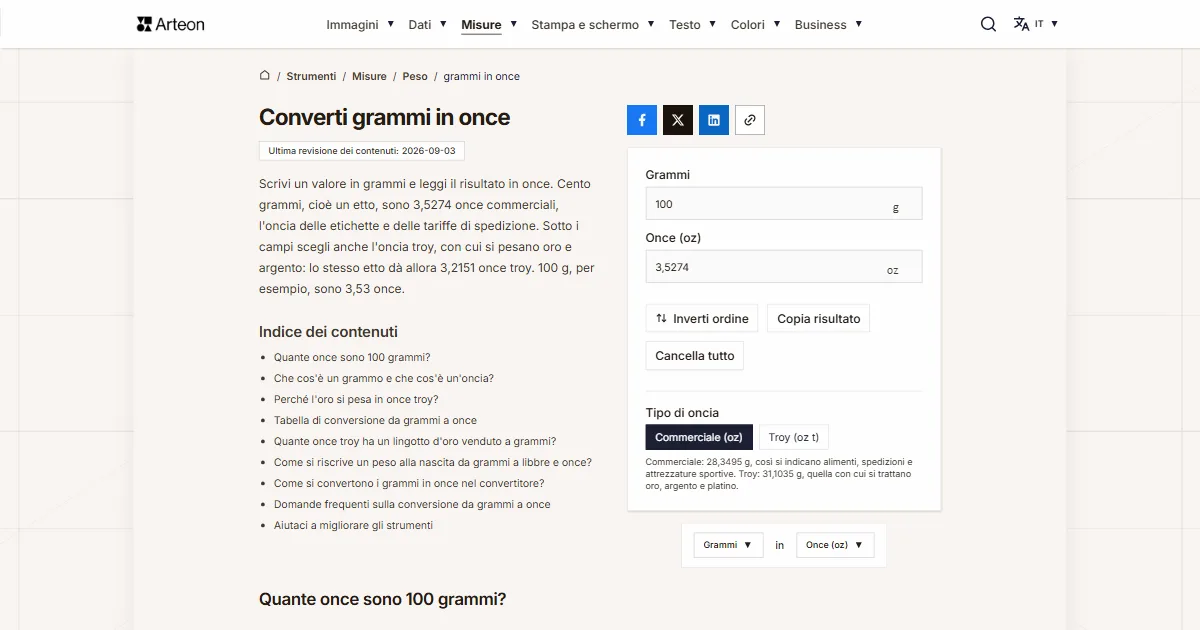Focus the Once (oz) result field
Image resolution: width=1200 pixels, height=630 pixels.
[784, 267]
